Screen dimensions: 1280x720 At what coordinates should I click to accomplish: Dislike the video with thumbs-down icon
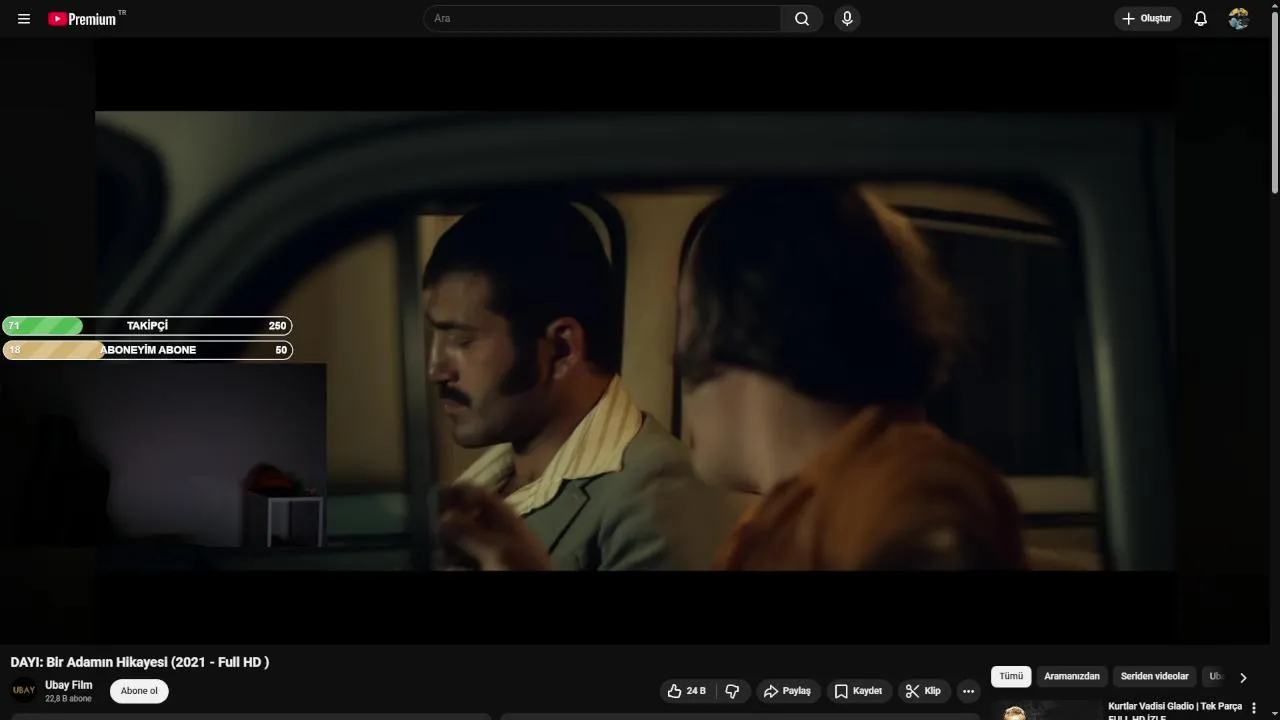click(732, 691)
